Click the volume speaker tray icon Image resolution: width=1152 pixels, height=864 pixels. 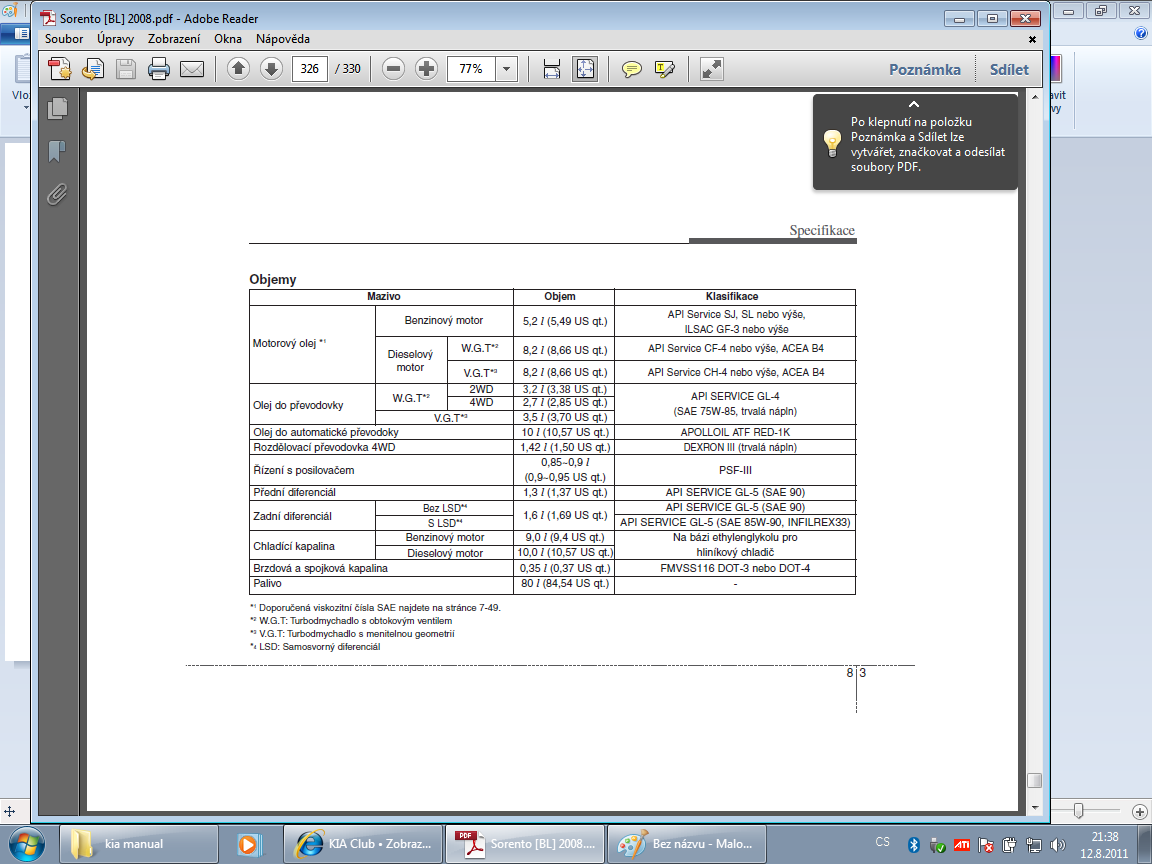coord(1058,845)
